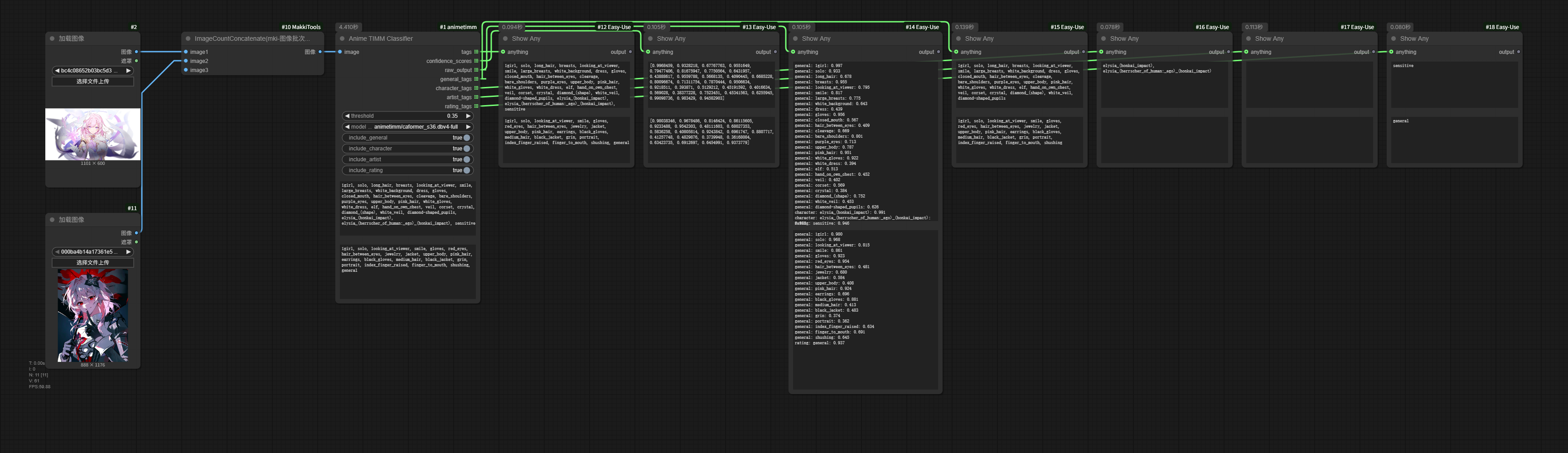The width and height of the screenshot is (1568, 453).
Task: Collapse the #17 Show Any node dot
Action: point(1249,39)
